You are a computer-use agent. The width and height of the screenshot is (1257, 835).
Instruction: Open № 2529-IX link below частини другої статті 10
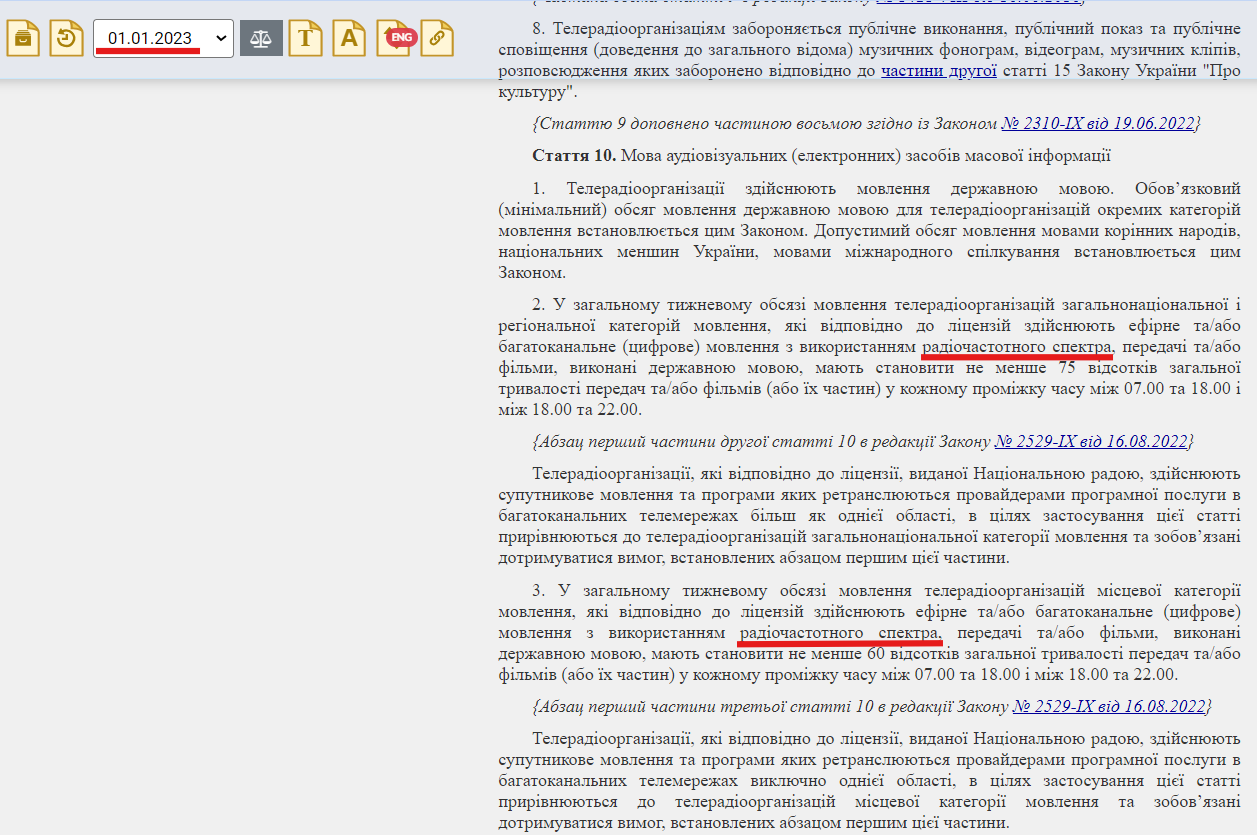click(x=1089, y=438)
